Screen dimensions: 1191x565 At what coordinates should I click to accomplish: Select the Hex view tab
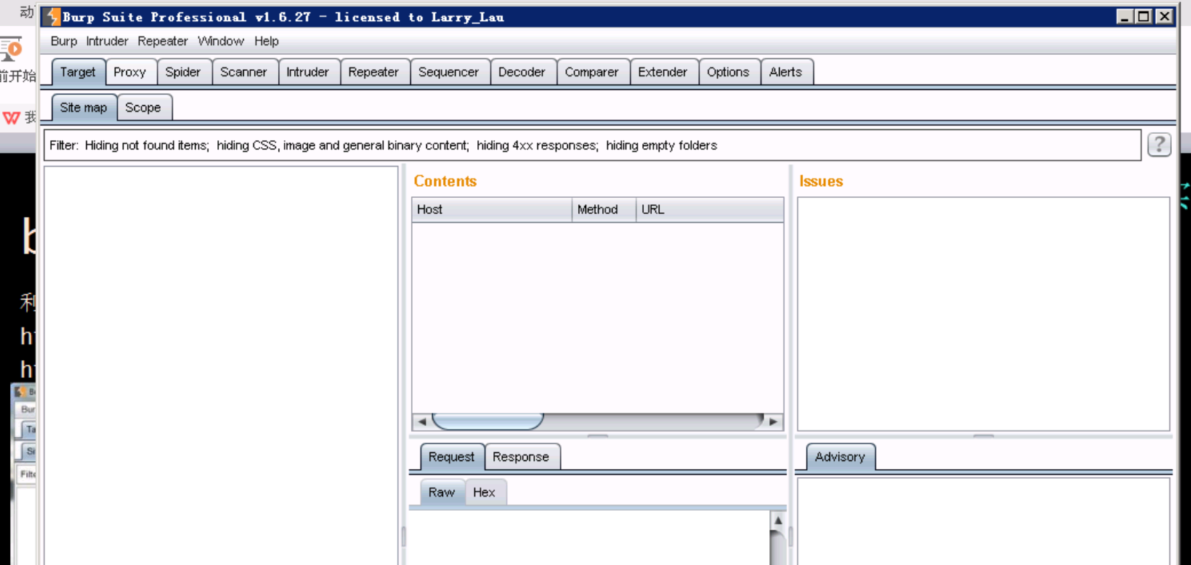(484, 492)
